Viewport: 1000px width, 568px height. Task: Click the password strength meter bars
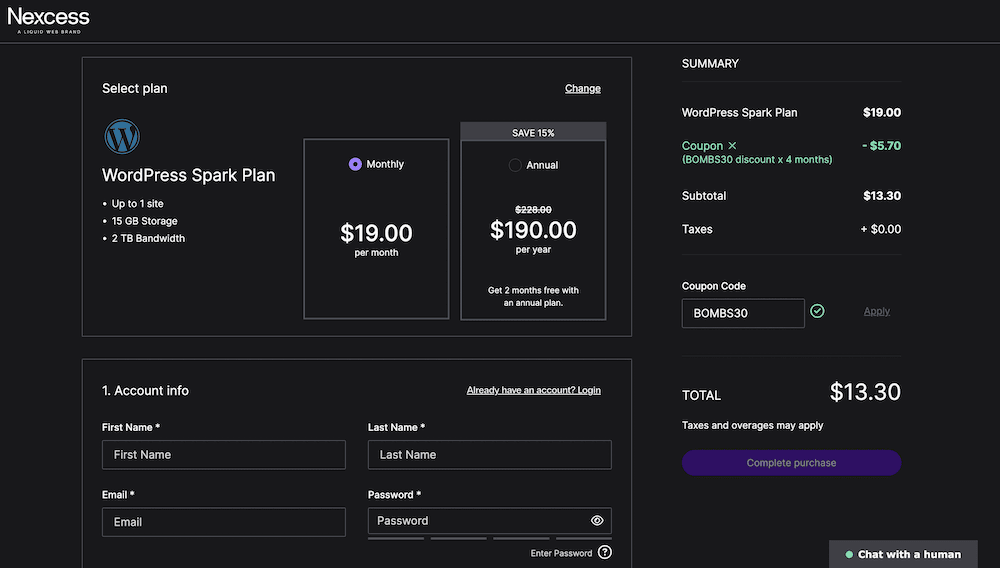[490, 539]
